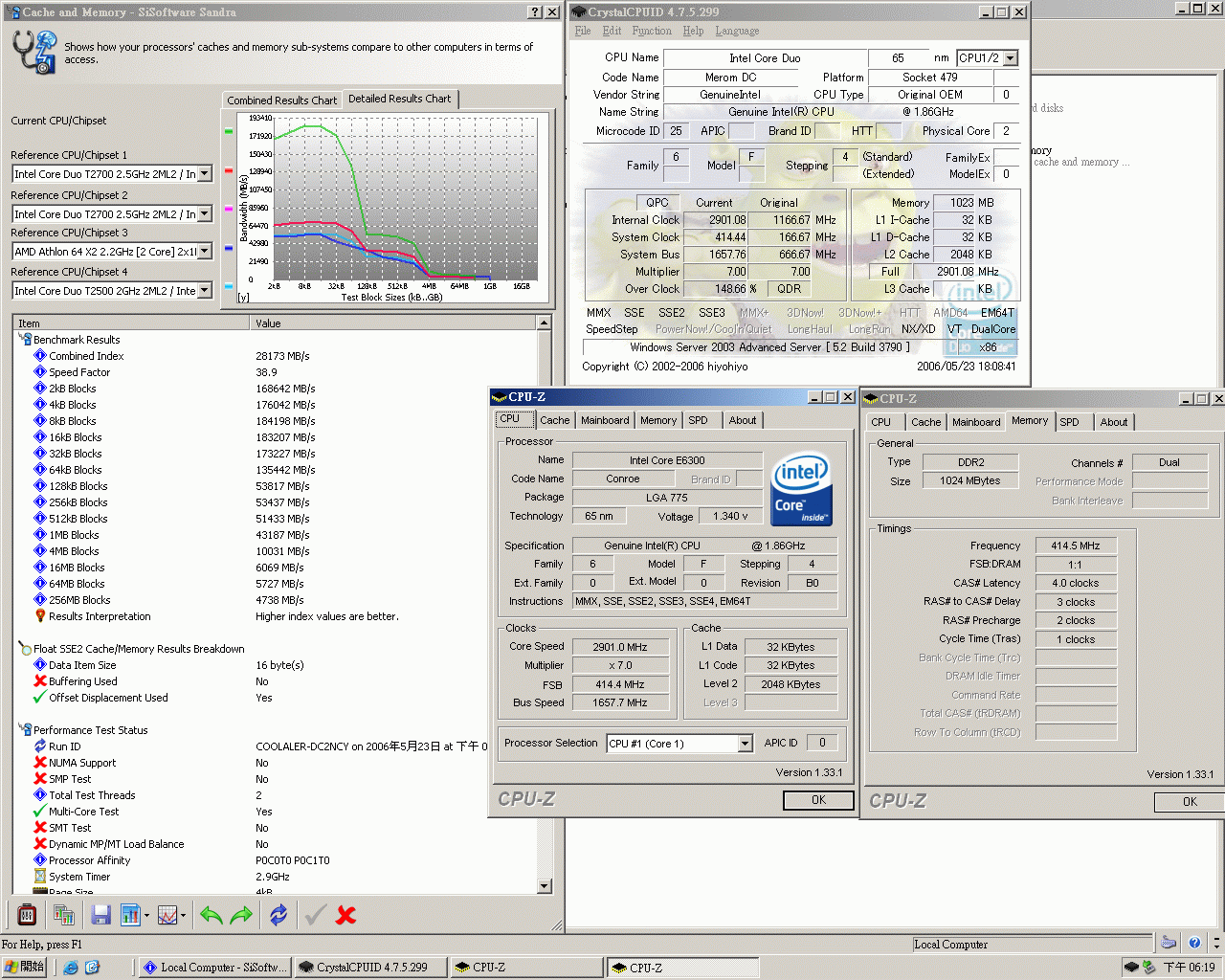Open the Reference CPU/Chipset 1 dropdown

(204, 174)
